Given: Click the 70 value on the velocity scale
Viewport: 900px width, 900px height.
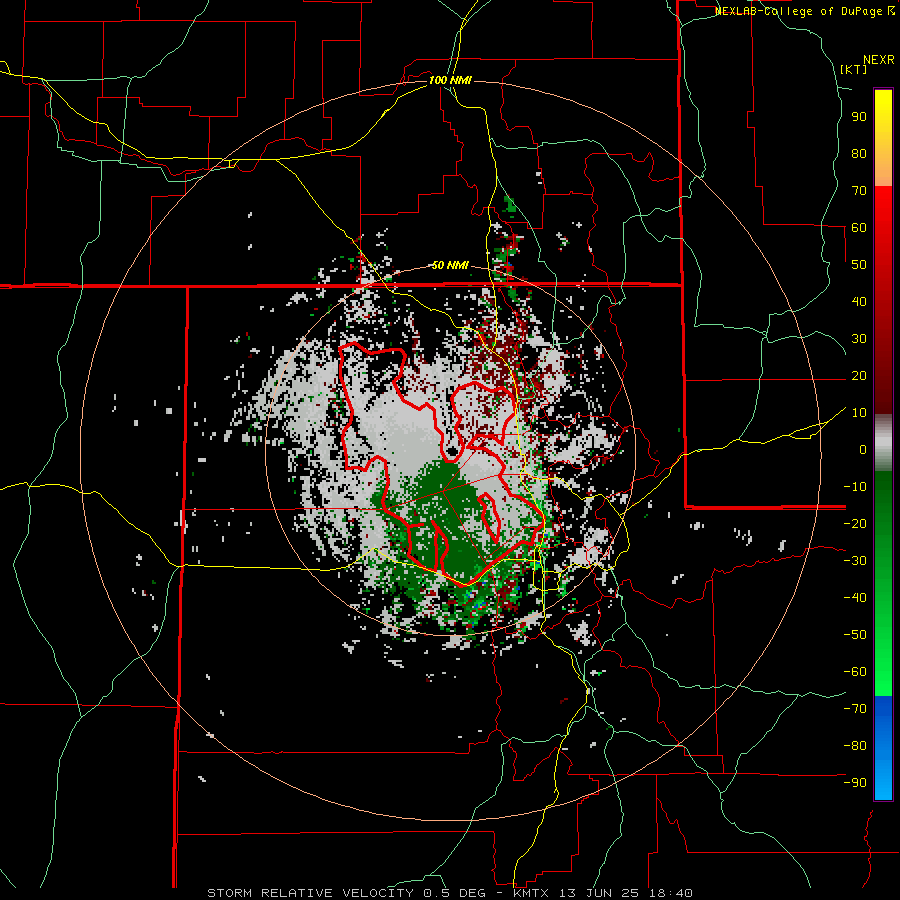Looking at the screenshot, I should click(859, 191).
